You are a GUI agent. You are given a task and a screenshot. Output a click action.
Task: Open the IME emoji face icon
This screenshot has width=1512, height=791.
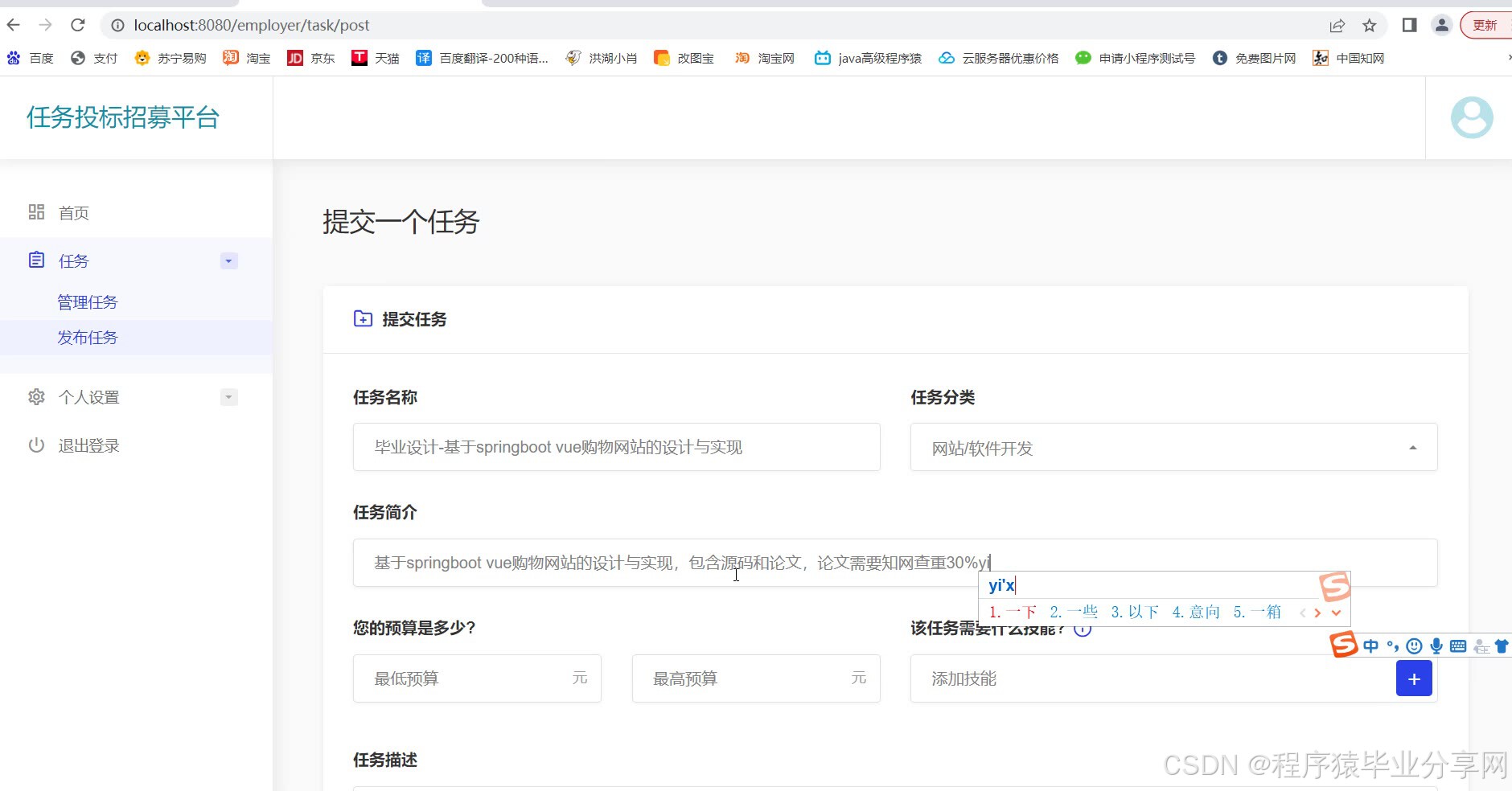coord(1415,646)
